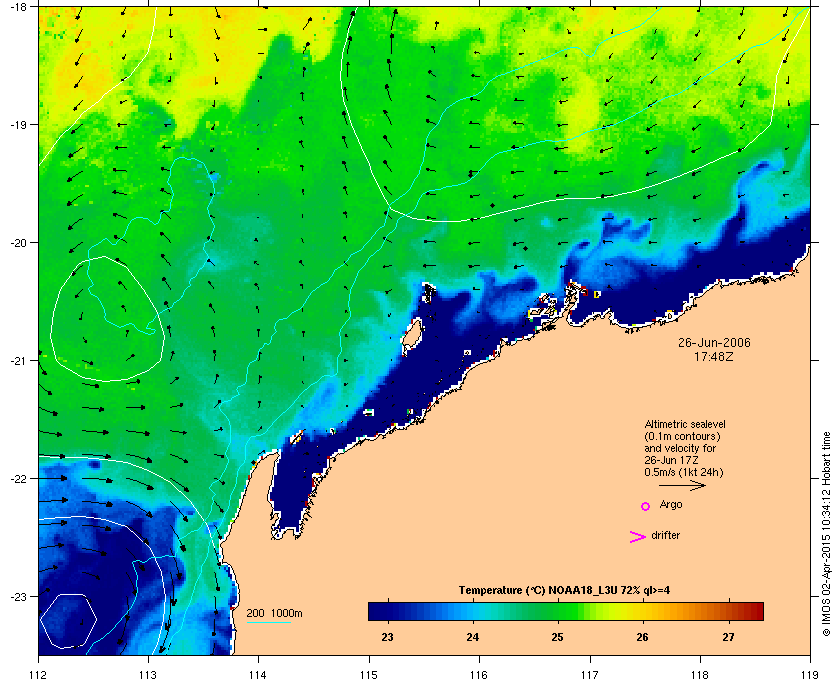Click the longitude axis label 117
The image size is (840, 680).
(x=589, y=675)
